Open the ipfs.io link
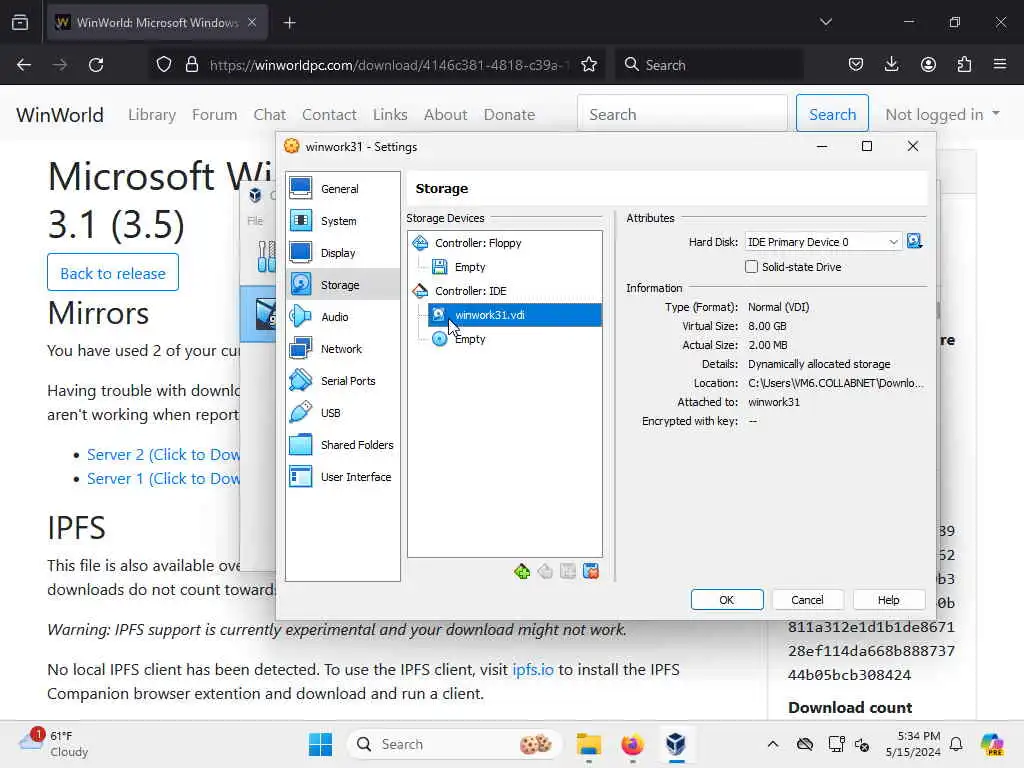The width and height of the screenshot is (1024, 768). click(532, 669)
